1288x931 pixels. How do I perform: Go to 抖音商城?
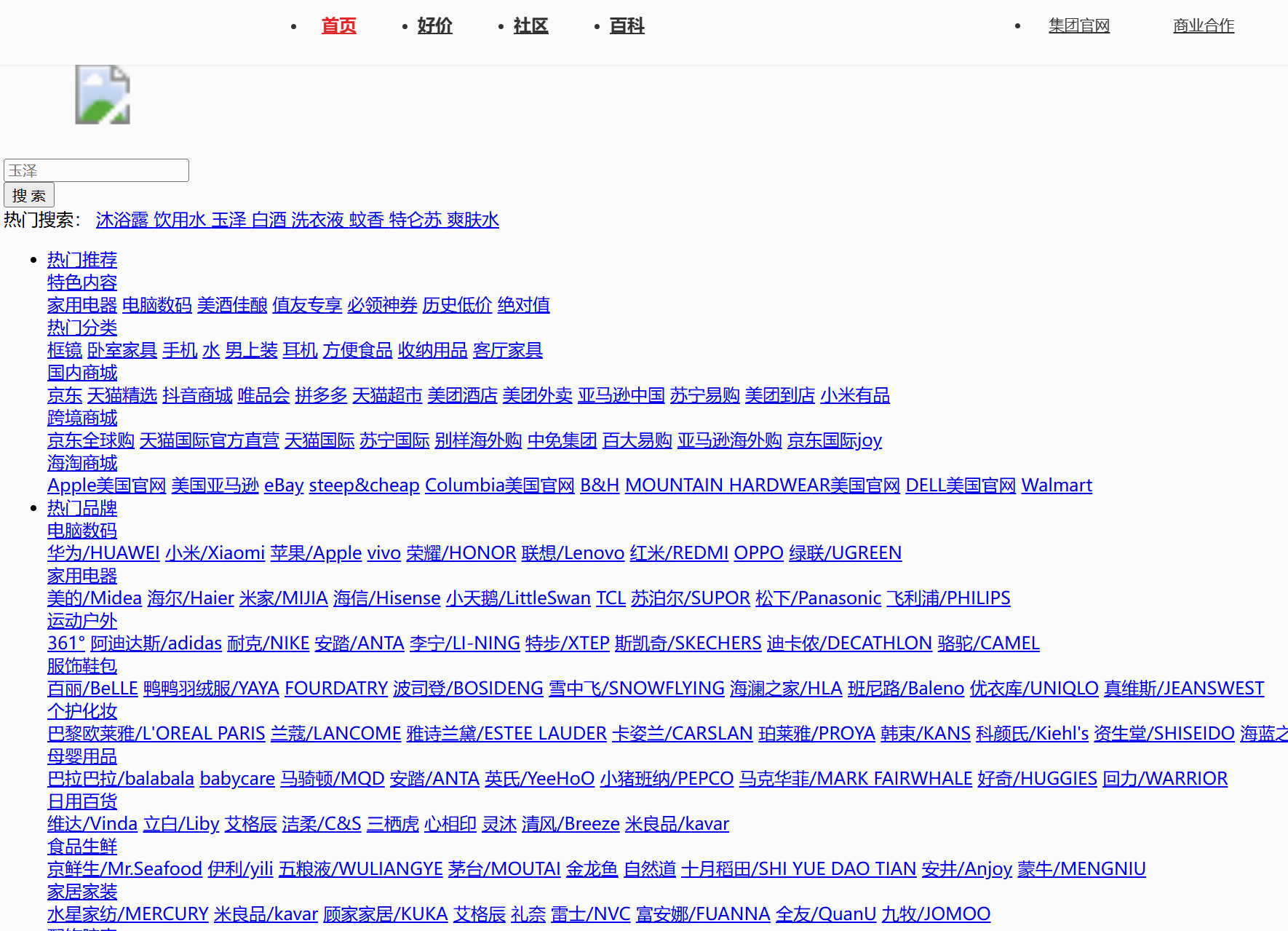[197, 395]
